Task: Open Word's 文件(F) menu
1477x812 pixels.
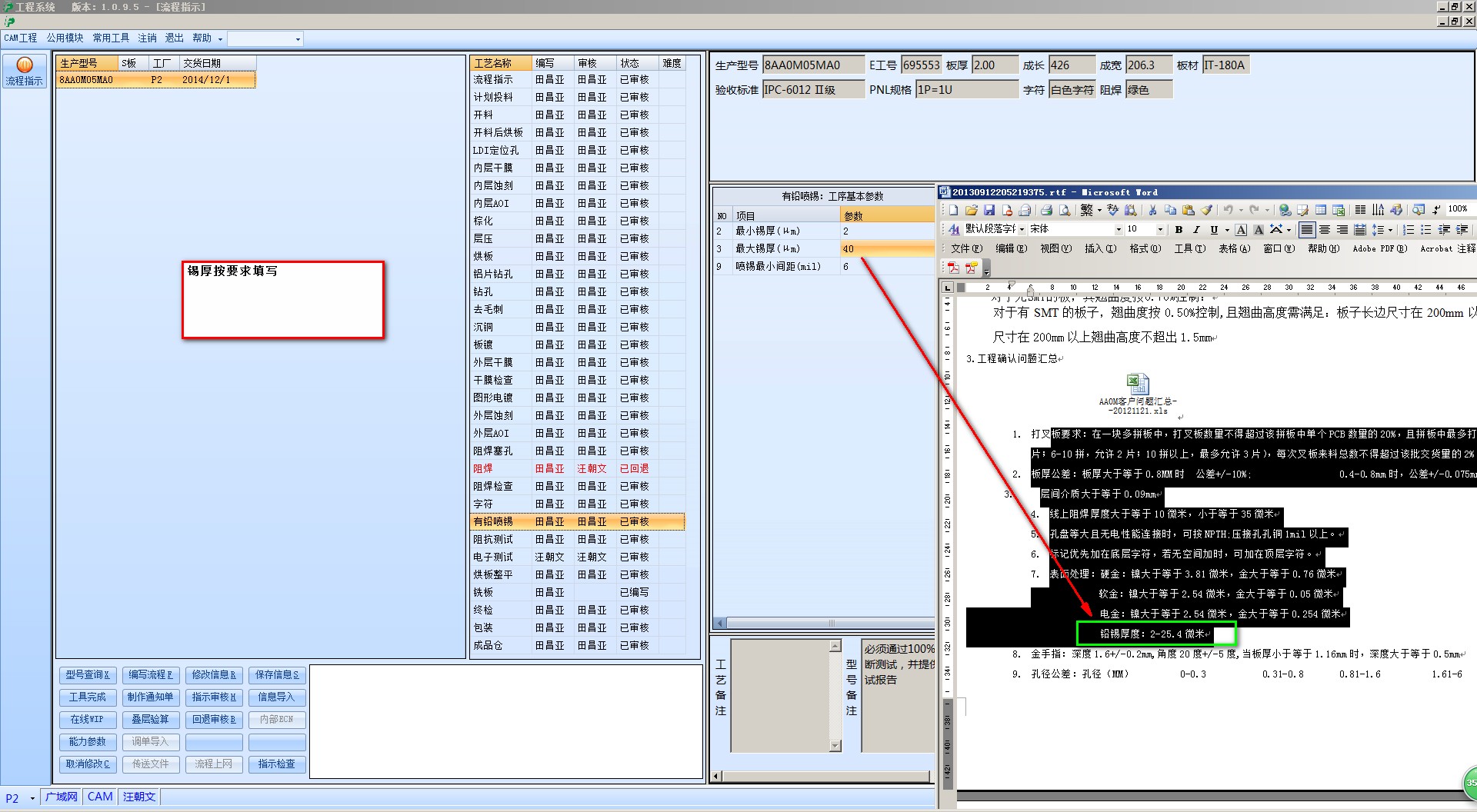Action: tap(966, 248)
